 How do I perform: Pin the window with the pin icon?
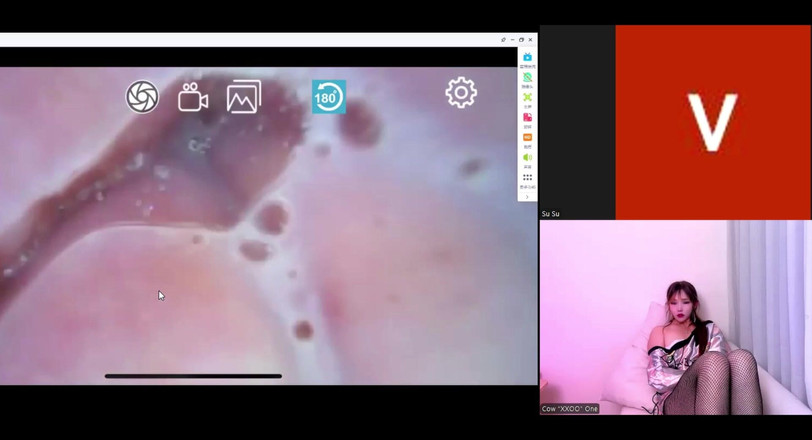click(503, 40)
